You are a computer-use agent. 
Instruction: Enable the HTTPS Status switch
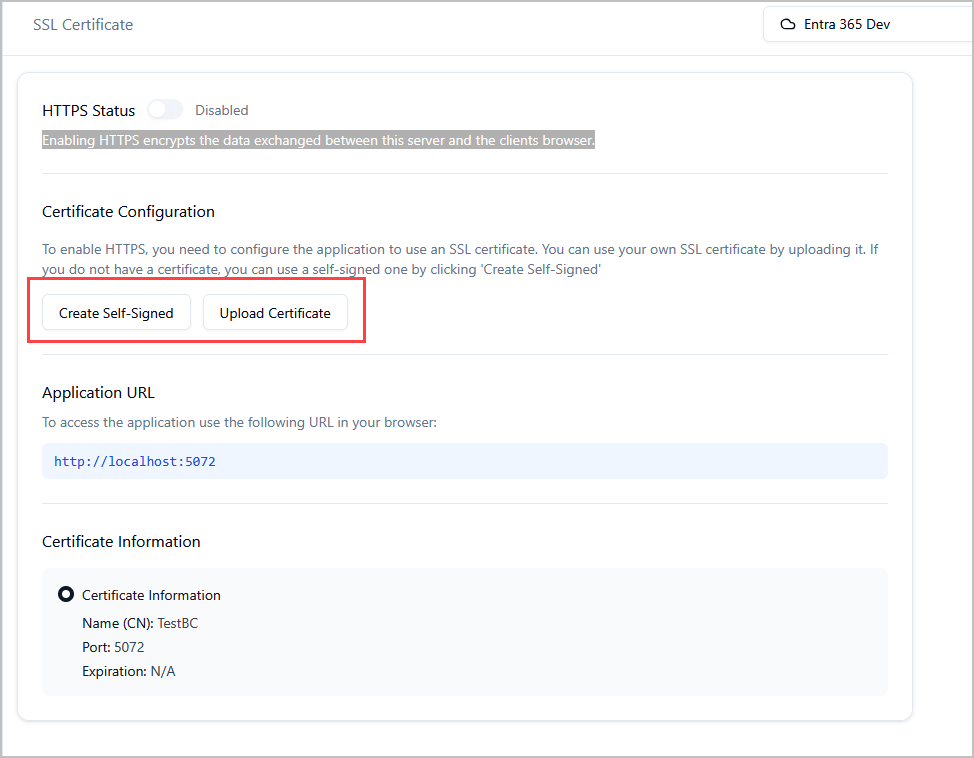(165, 110)
